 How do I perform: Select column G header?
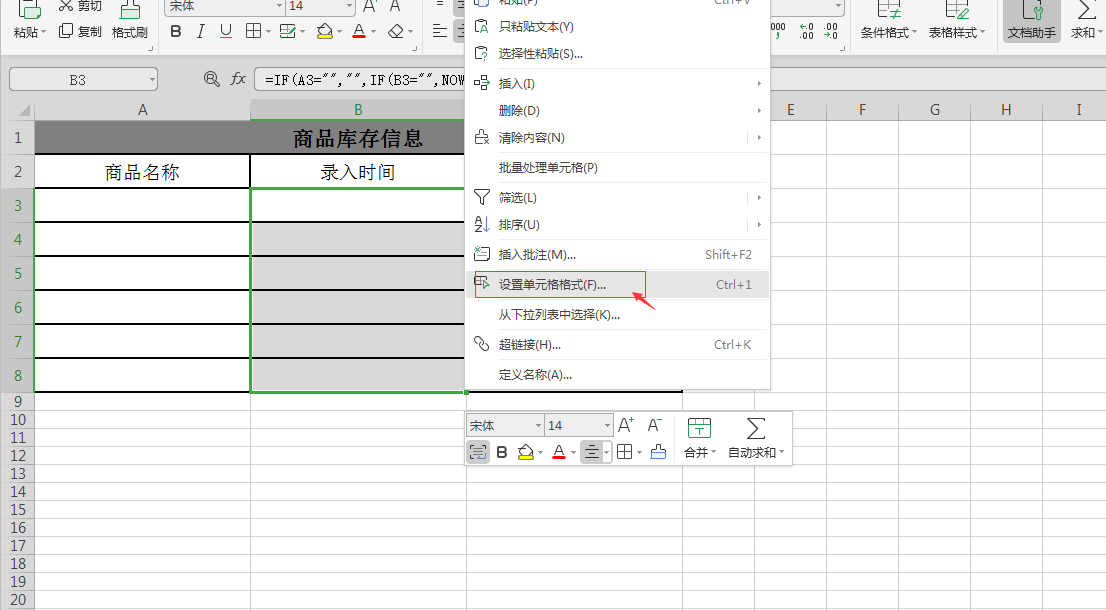pyautogui.click(x=935, y=110)
